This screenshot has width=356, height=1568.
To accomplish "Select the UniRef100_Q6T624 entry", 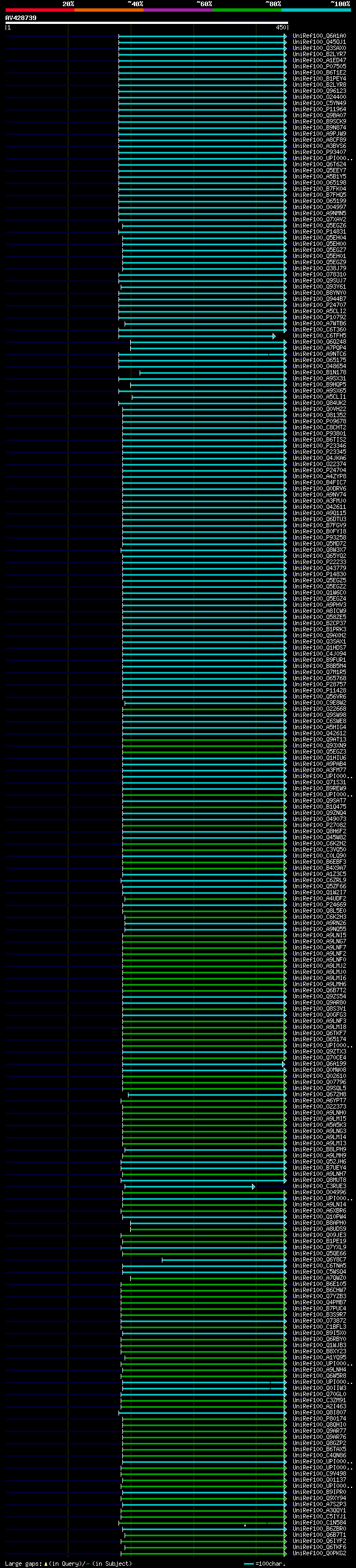I will point(319,164).
